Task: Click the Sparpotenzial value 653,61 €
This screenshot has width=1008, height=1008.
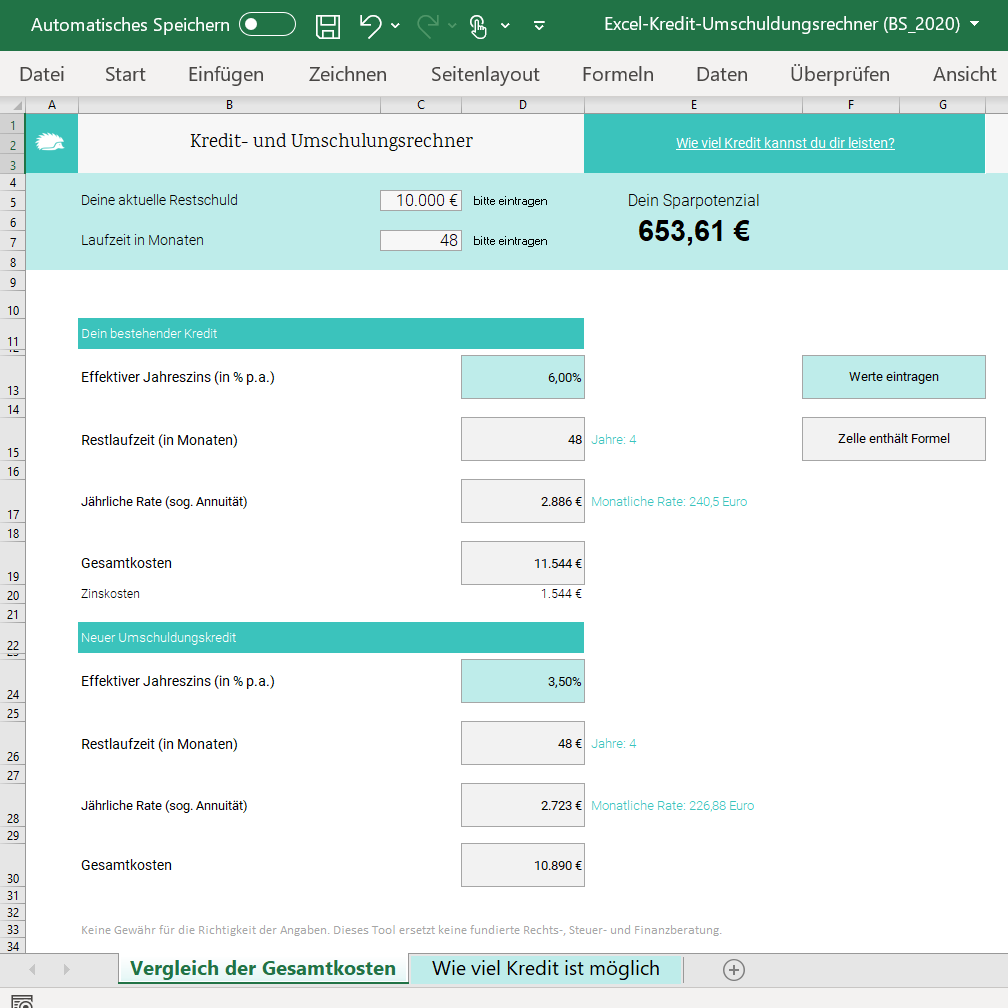Action: 694,231
